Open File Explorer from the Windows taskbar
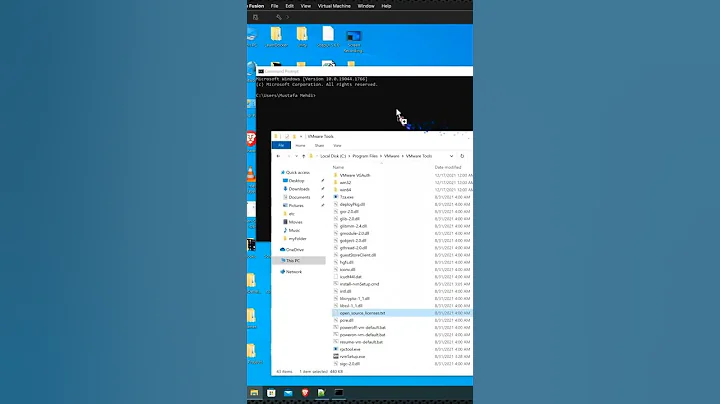Image resolution: width=720 pixels, height=404 pixels. 254,393
